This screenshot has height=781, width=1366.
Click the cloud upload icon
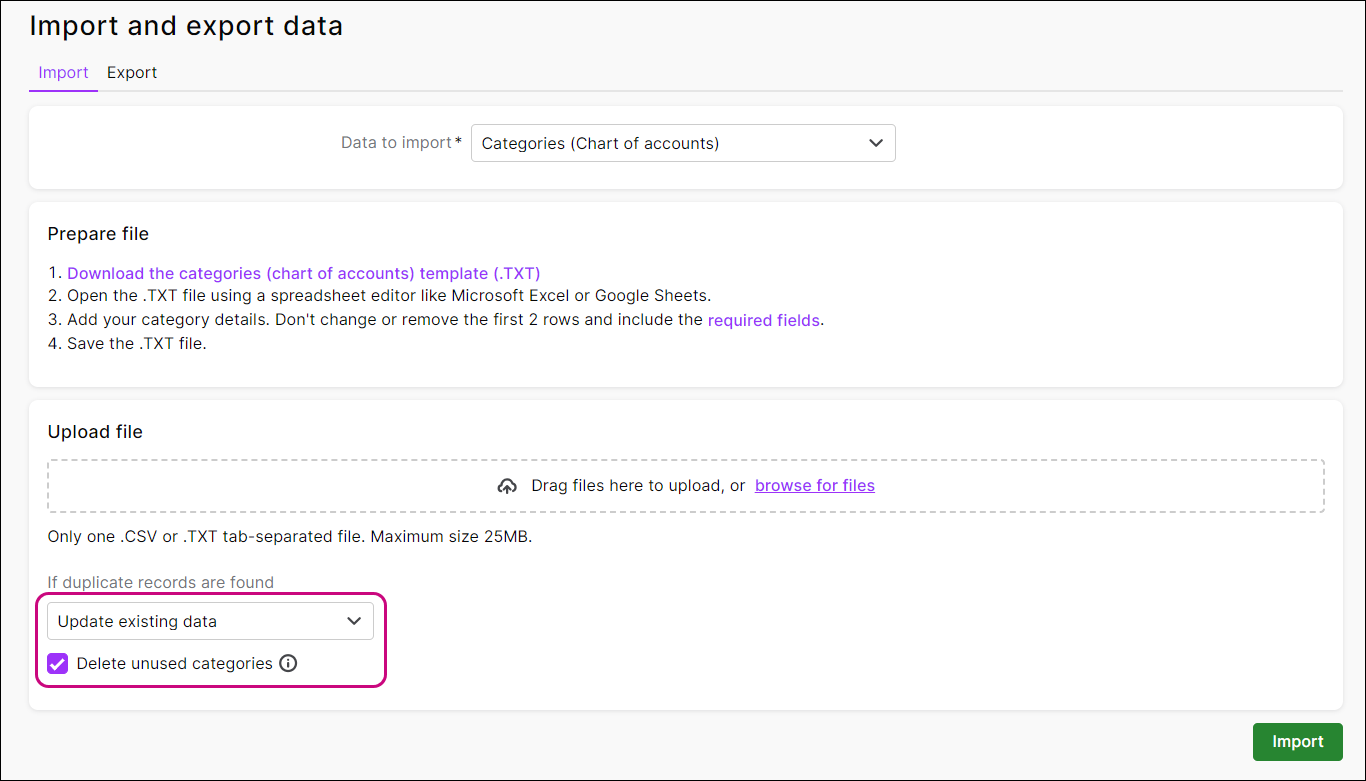tap(507, 485)
